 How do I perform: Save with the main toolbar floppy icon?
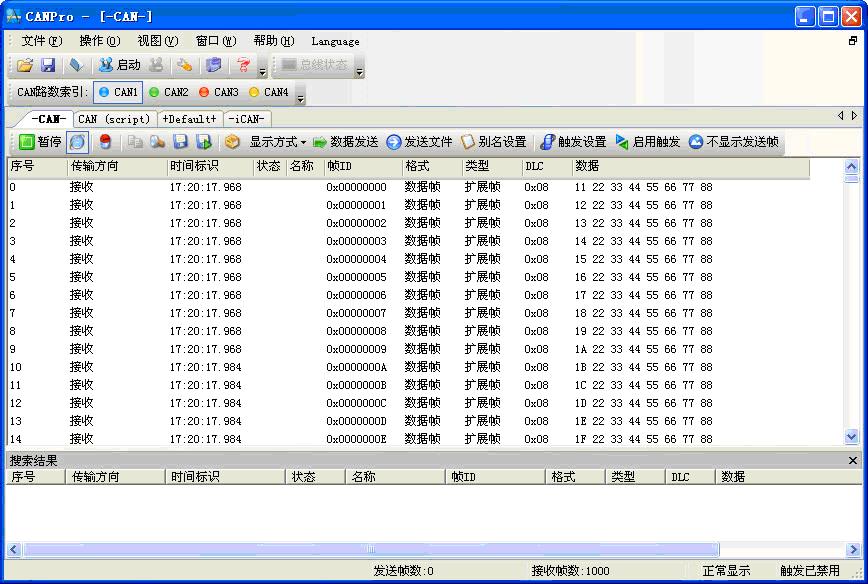49,65
